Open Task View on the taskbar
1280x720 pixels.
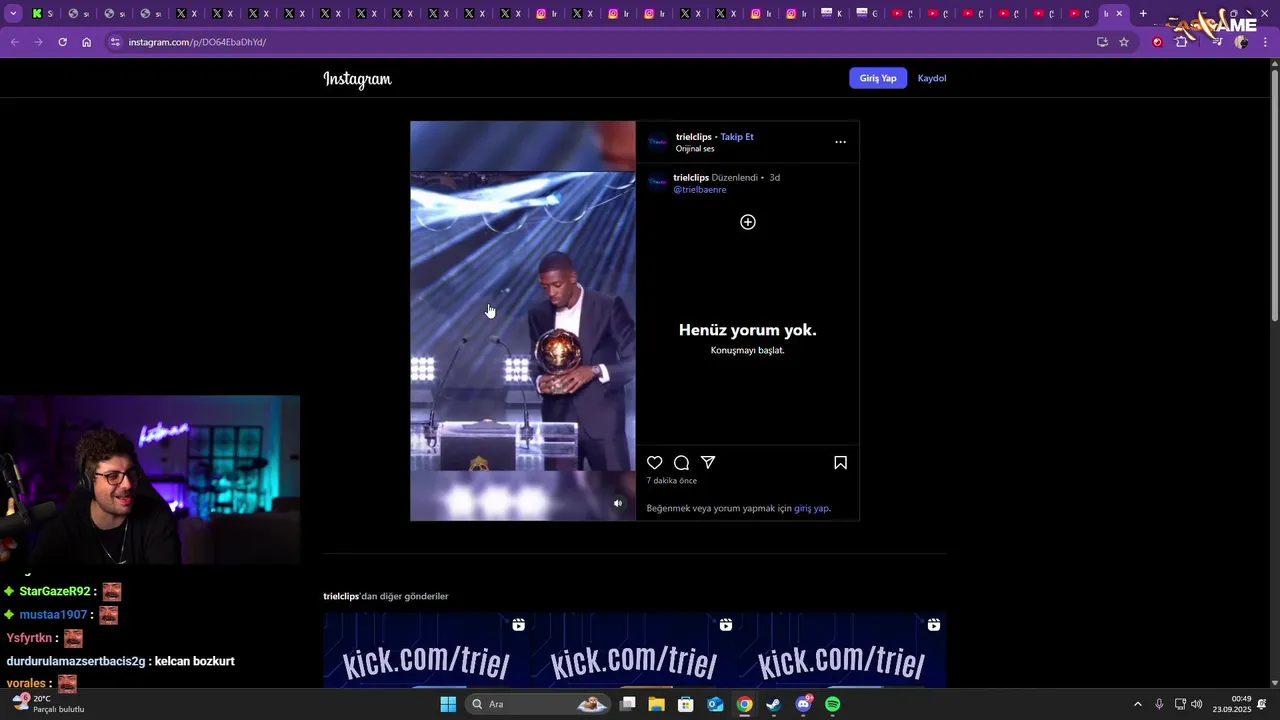pos(627,704)
